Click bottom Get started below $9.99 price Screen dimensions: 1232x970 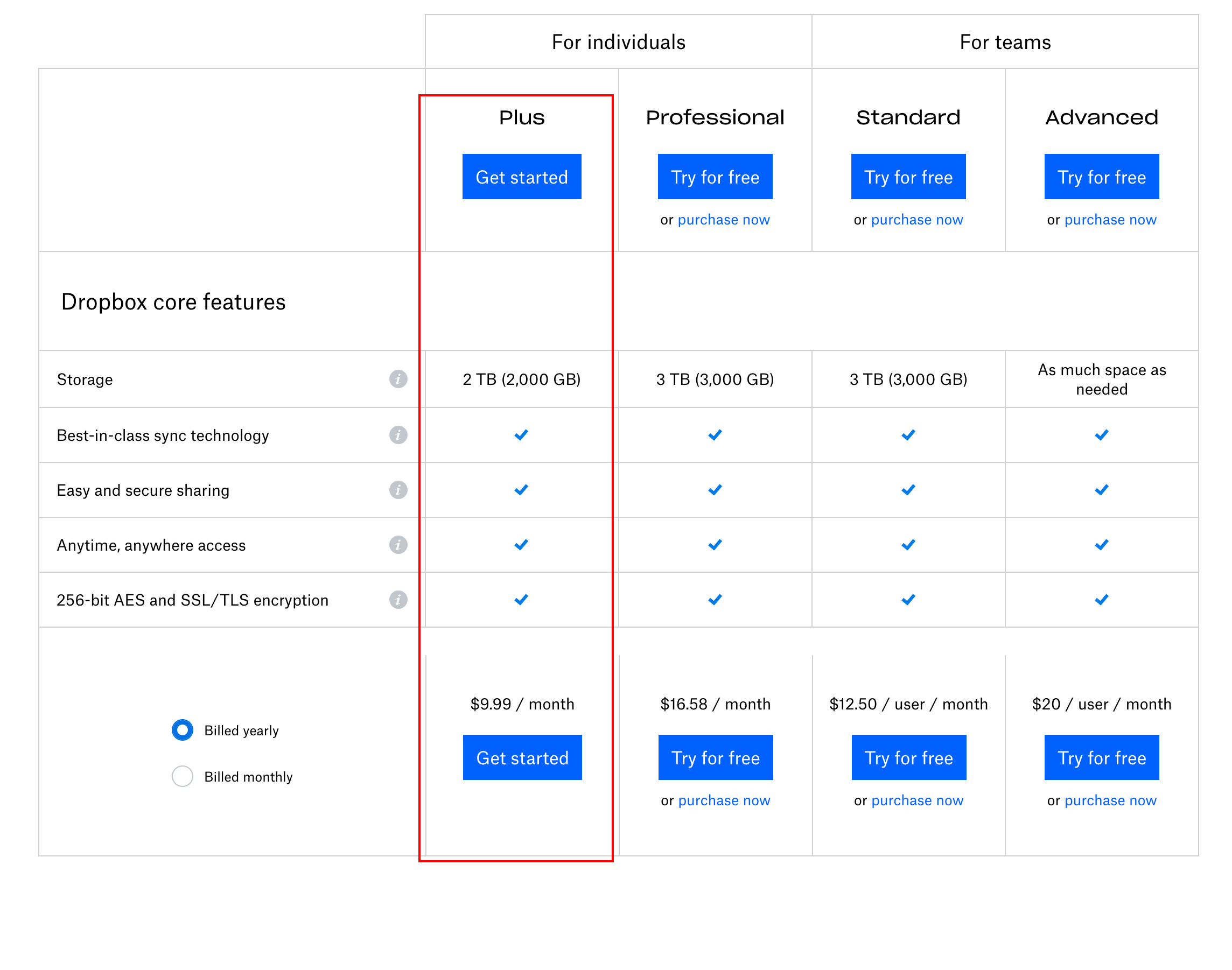(522, 757)
